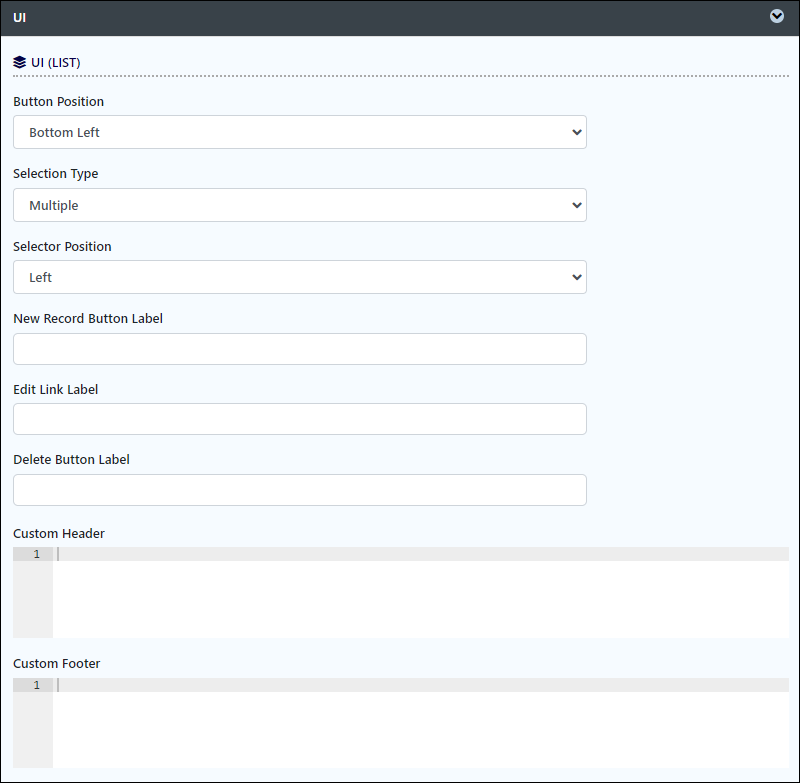Click the Selection Type label
800x783 pixels.
(56, 173)
